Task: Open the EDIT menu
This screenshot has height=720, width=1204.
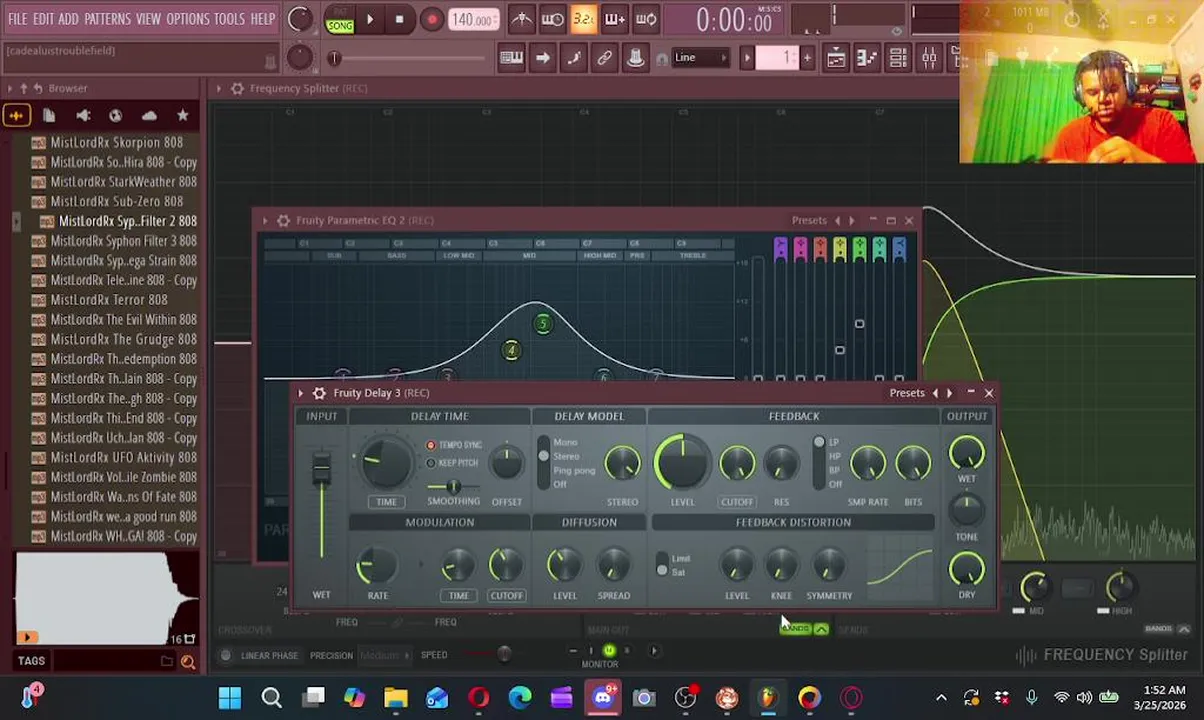Action: 43,19
